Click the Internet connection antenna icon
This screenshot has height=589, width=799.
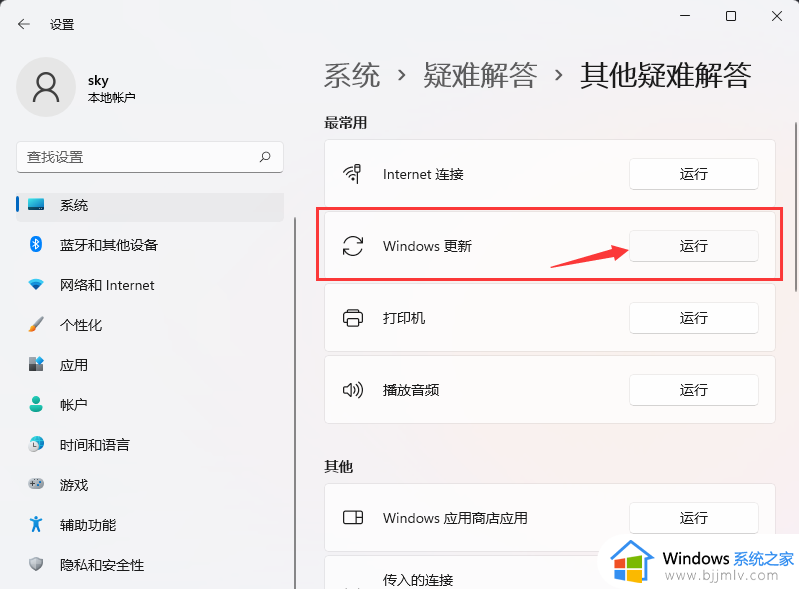point(353,174)
